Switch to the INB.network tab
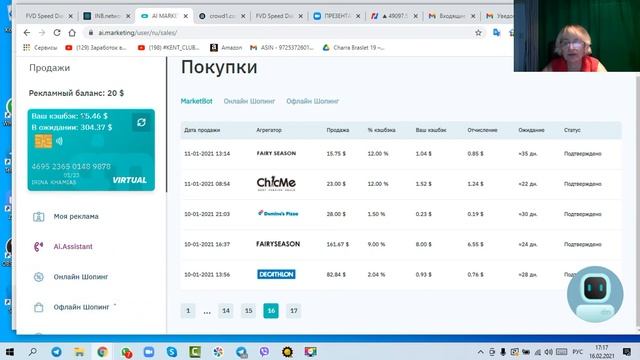640x360 pixels. point(107,16)
